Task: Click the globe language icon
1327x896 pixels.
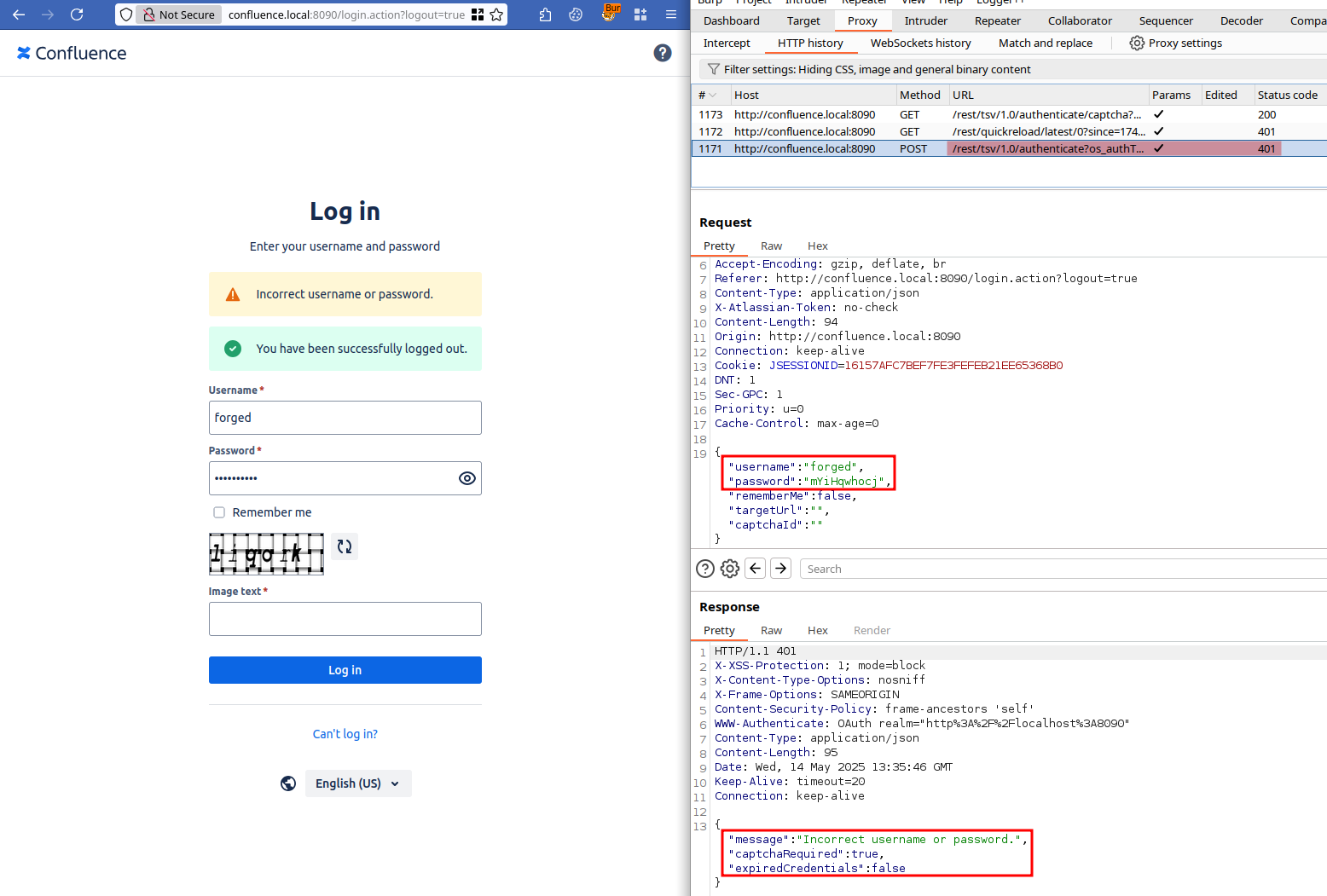Action: tap(288, 783)
